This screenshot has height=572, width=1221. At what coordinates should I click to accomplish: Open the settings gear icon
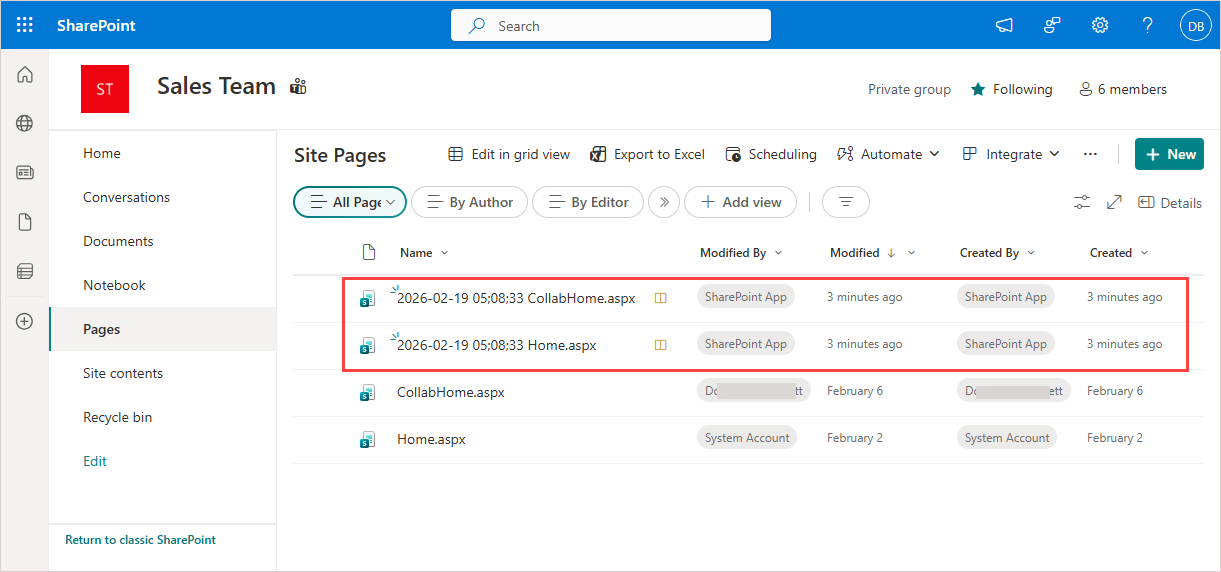1100,25
